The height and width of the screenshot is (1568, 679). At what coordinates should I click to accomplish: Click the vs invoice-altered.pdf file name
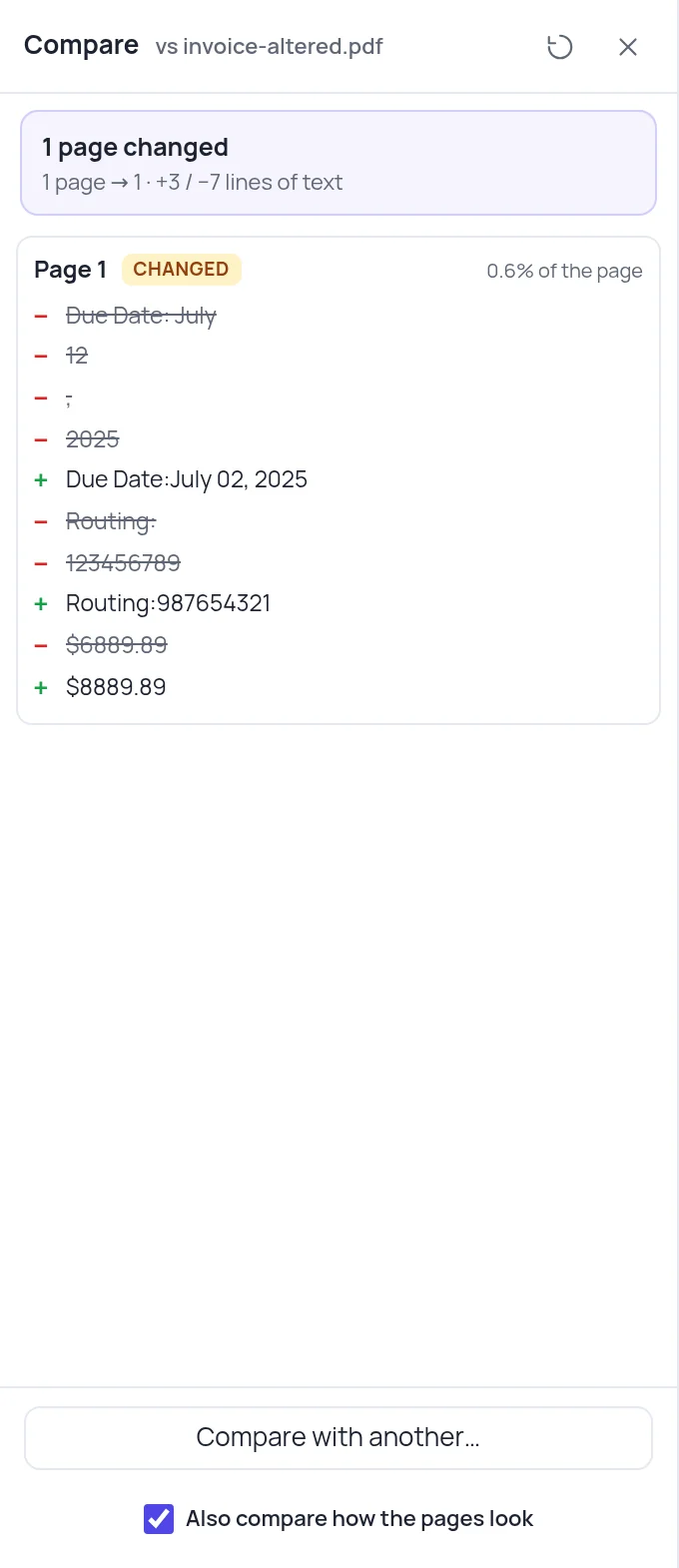269,47
